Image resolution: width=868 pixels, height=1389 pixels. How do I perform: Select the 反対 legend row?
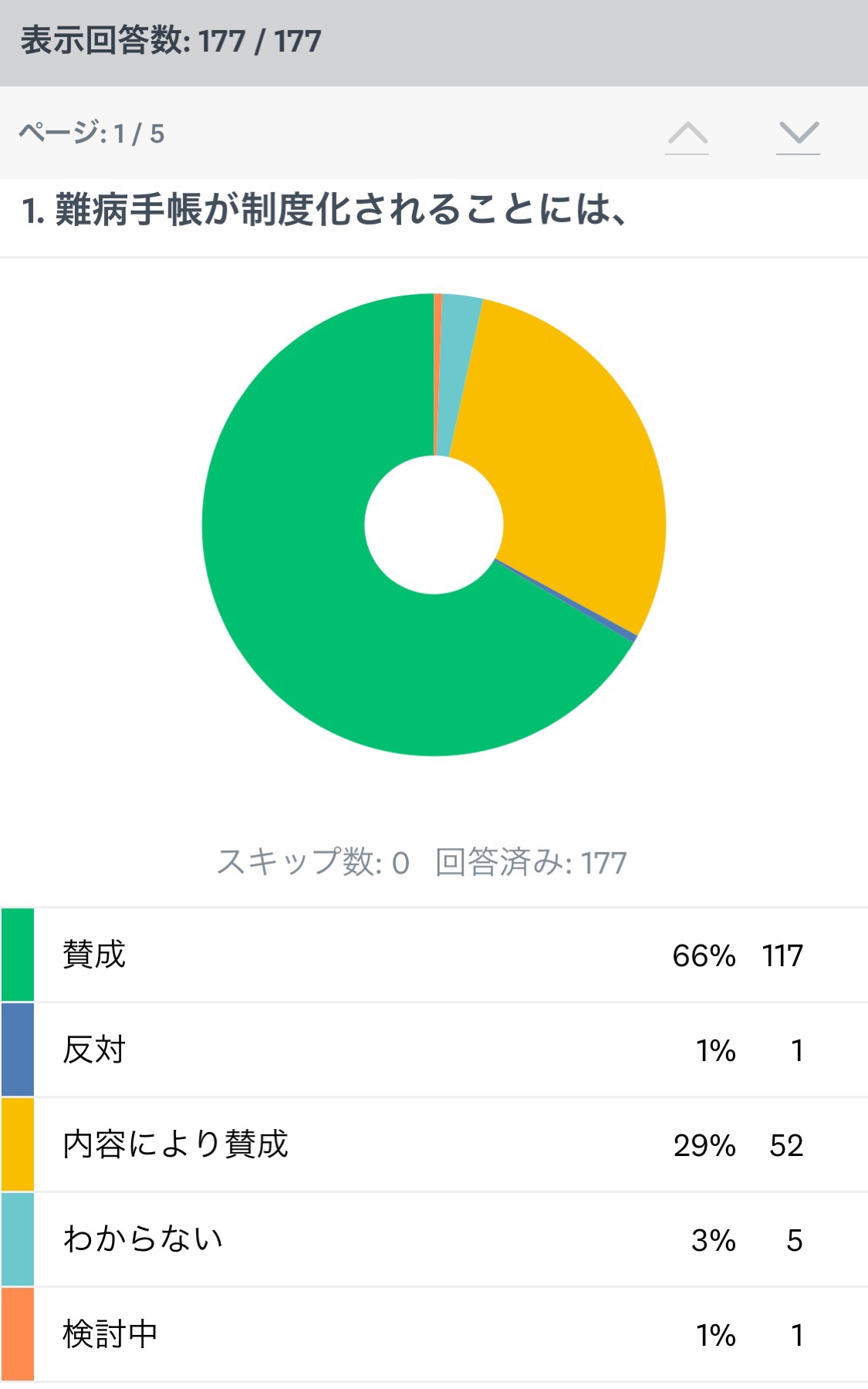434,1049
